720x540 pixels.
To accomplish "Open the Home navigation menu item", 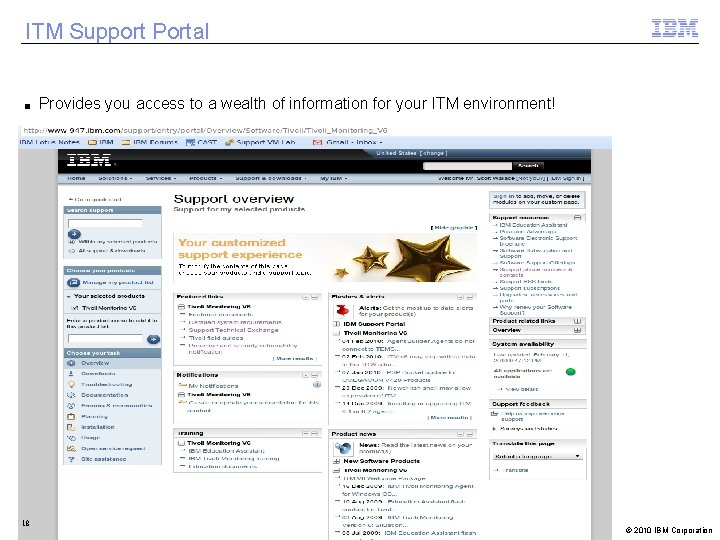I will pyautogui.click(x=76, y=178).
